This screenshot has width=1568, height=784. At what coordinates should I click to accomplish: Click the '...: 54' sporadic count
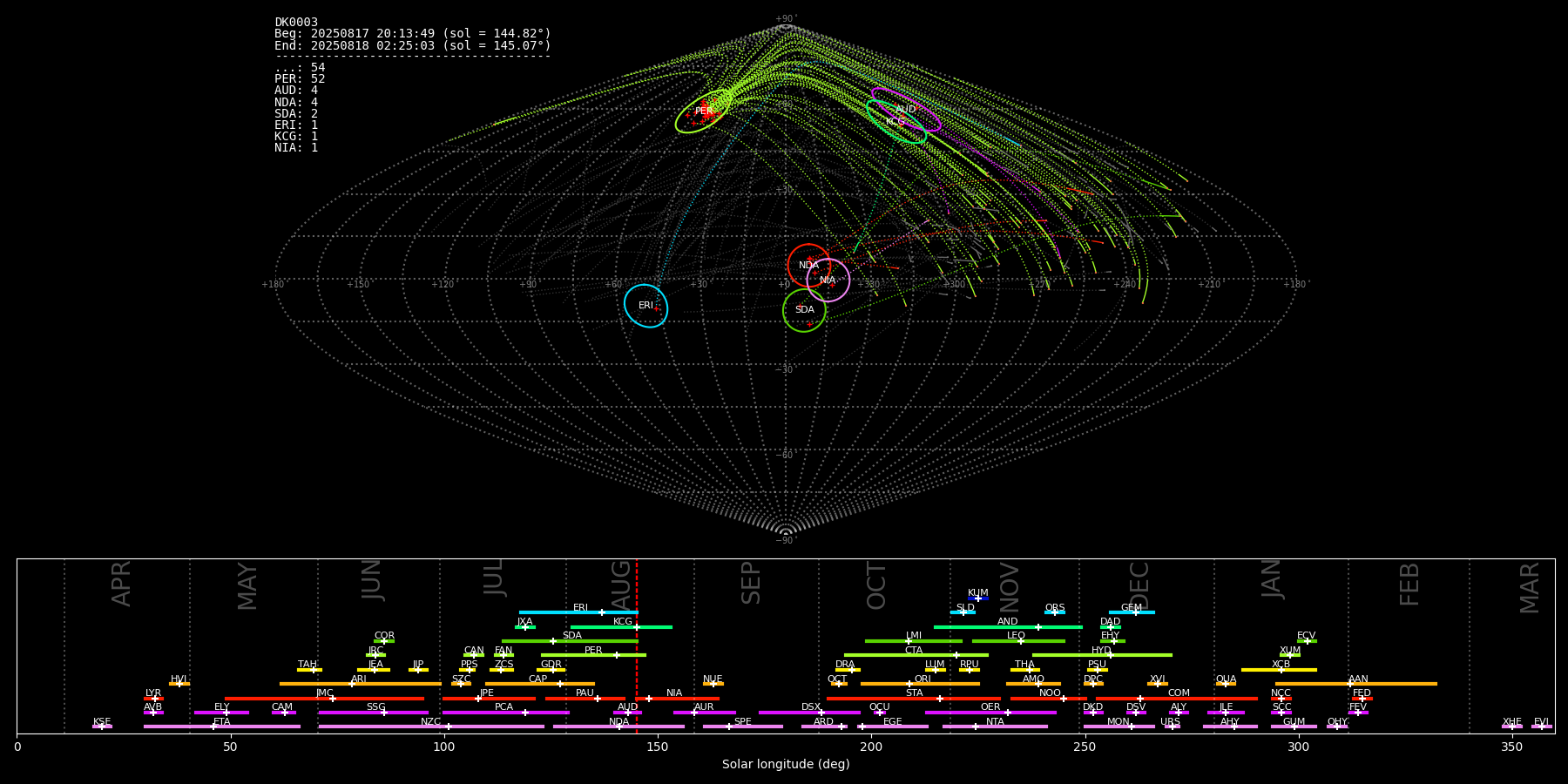click(x=300, y=68)
